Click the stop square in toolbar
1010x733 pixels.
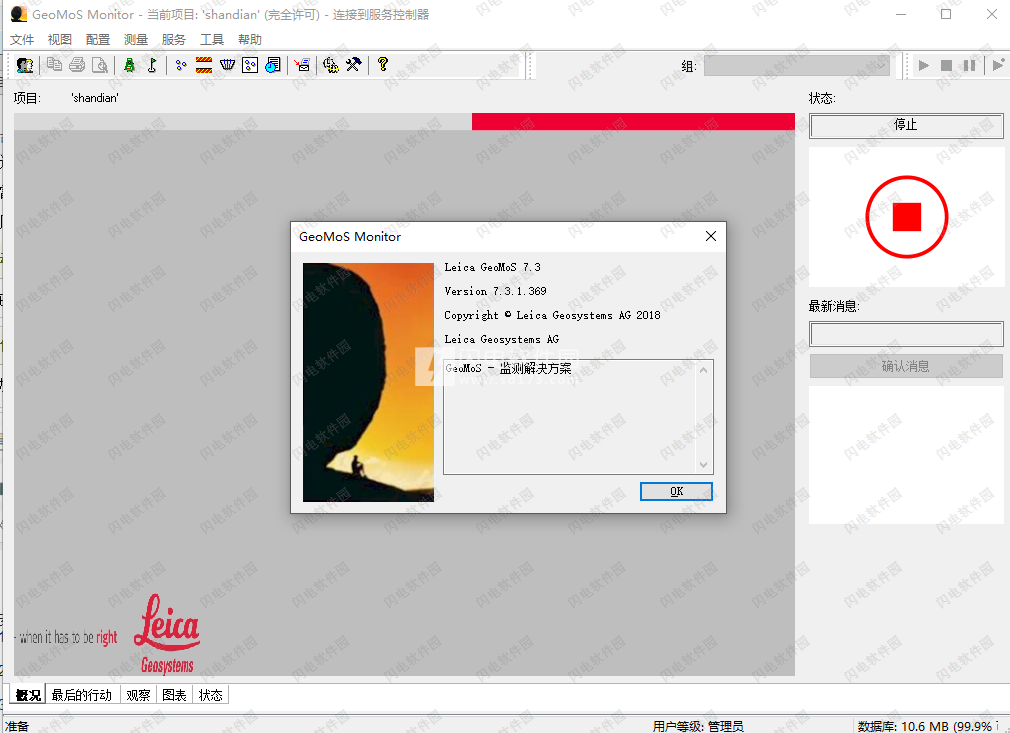point(946,65)
